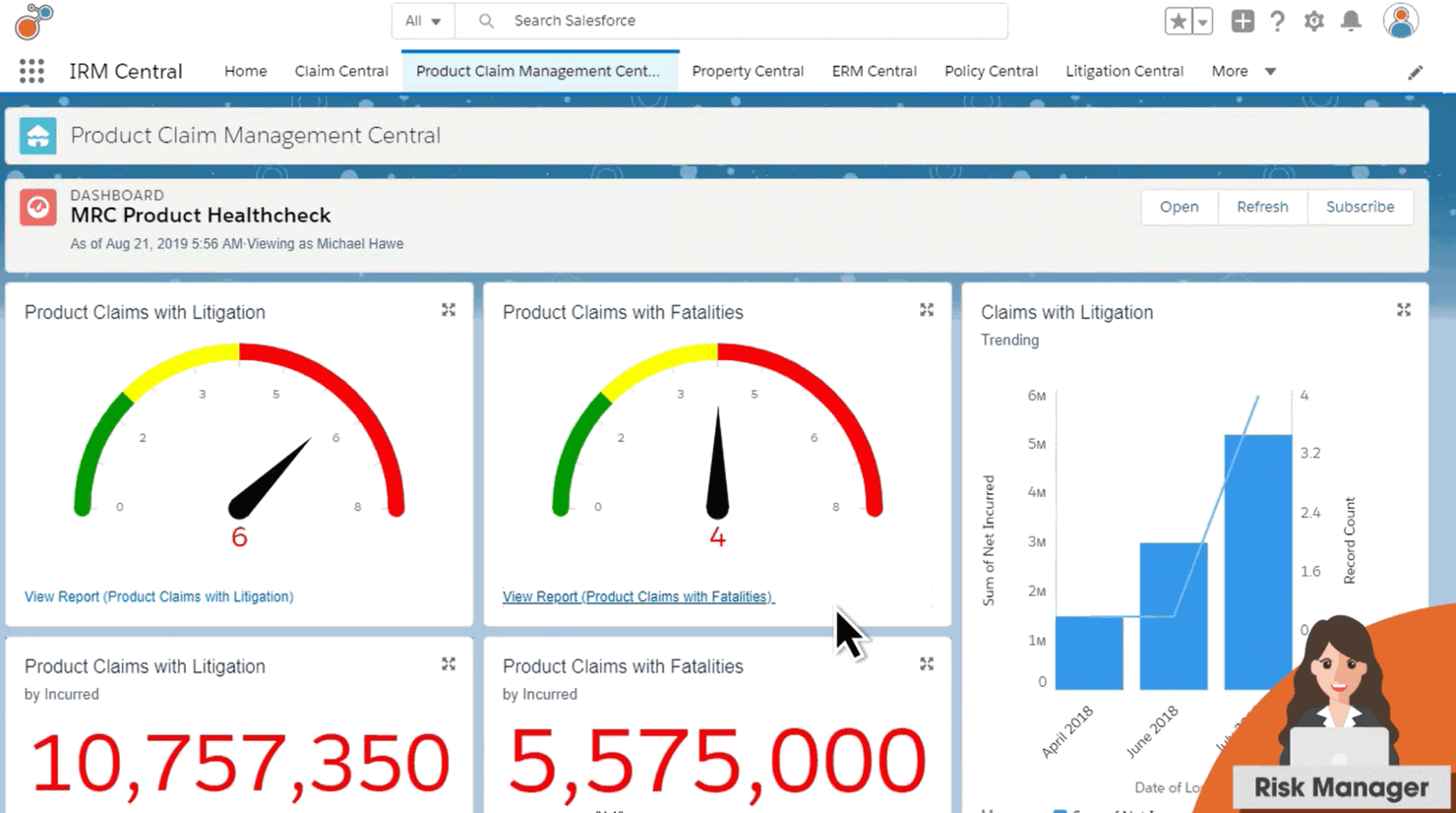The height and width of the screenshot is (813, 1456).
Task: Click the MRC Product Healthcheck dashboard icon
Action: coord(38,208)
